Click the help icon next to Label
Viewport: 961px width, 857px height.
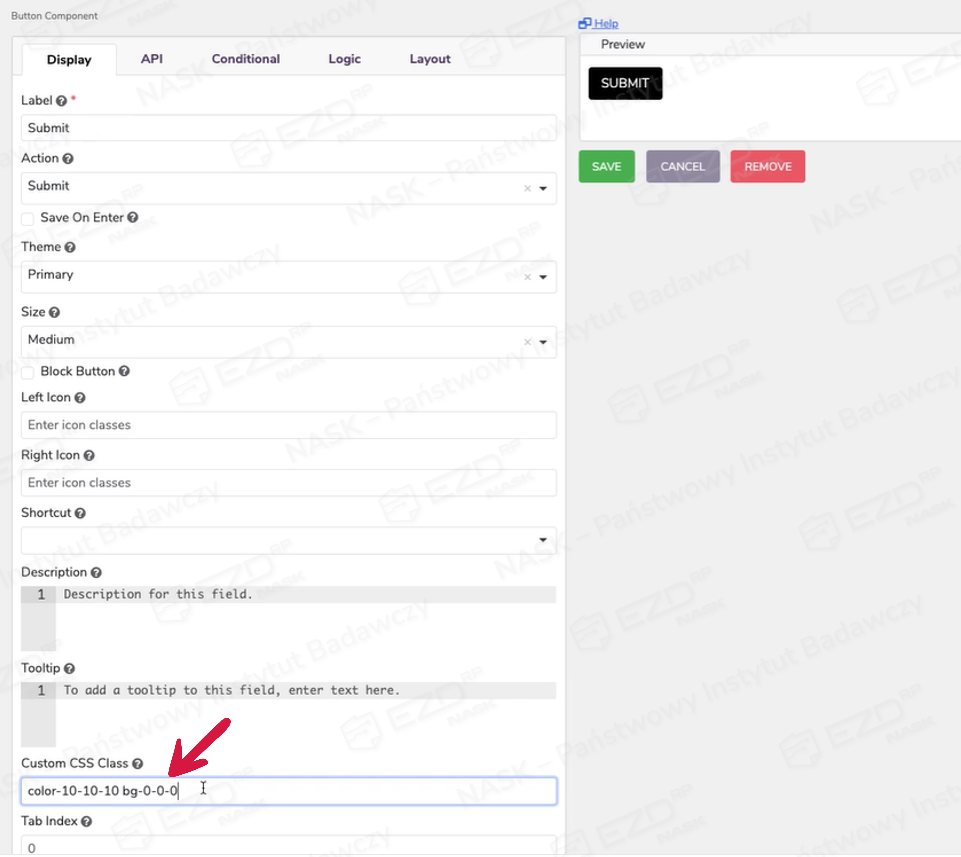click(61, 101)
